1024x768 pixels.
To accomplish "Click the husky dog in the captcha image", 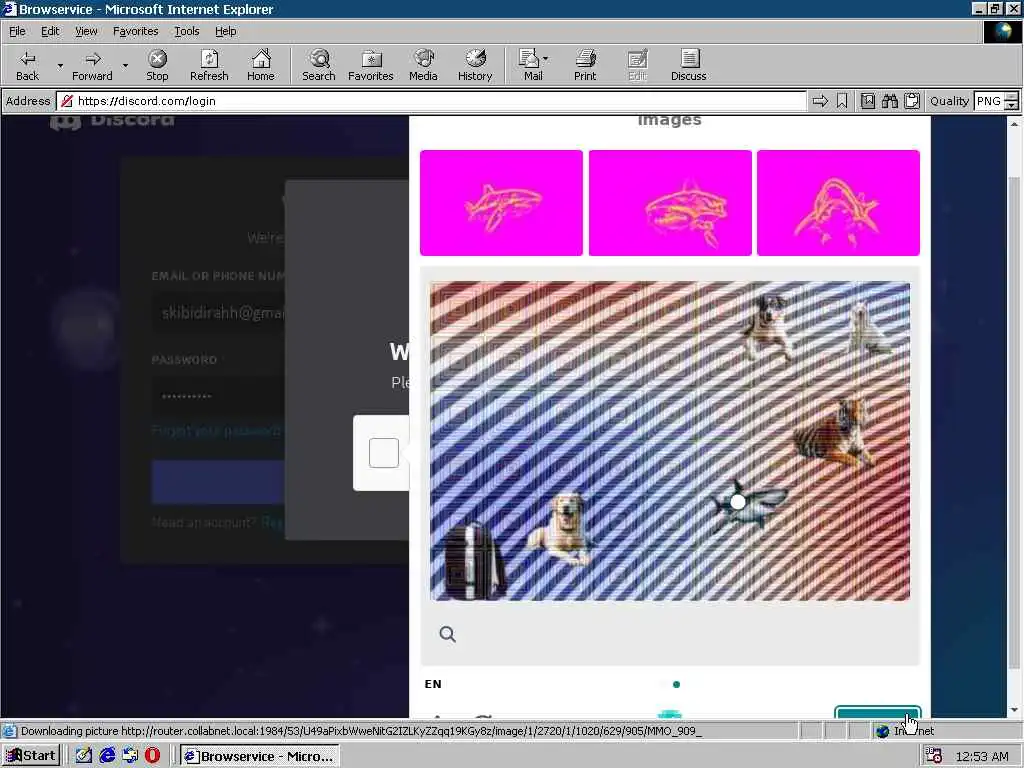I will pyautogui.click(x=767, y=327).
